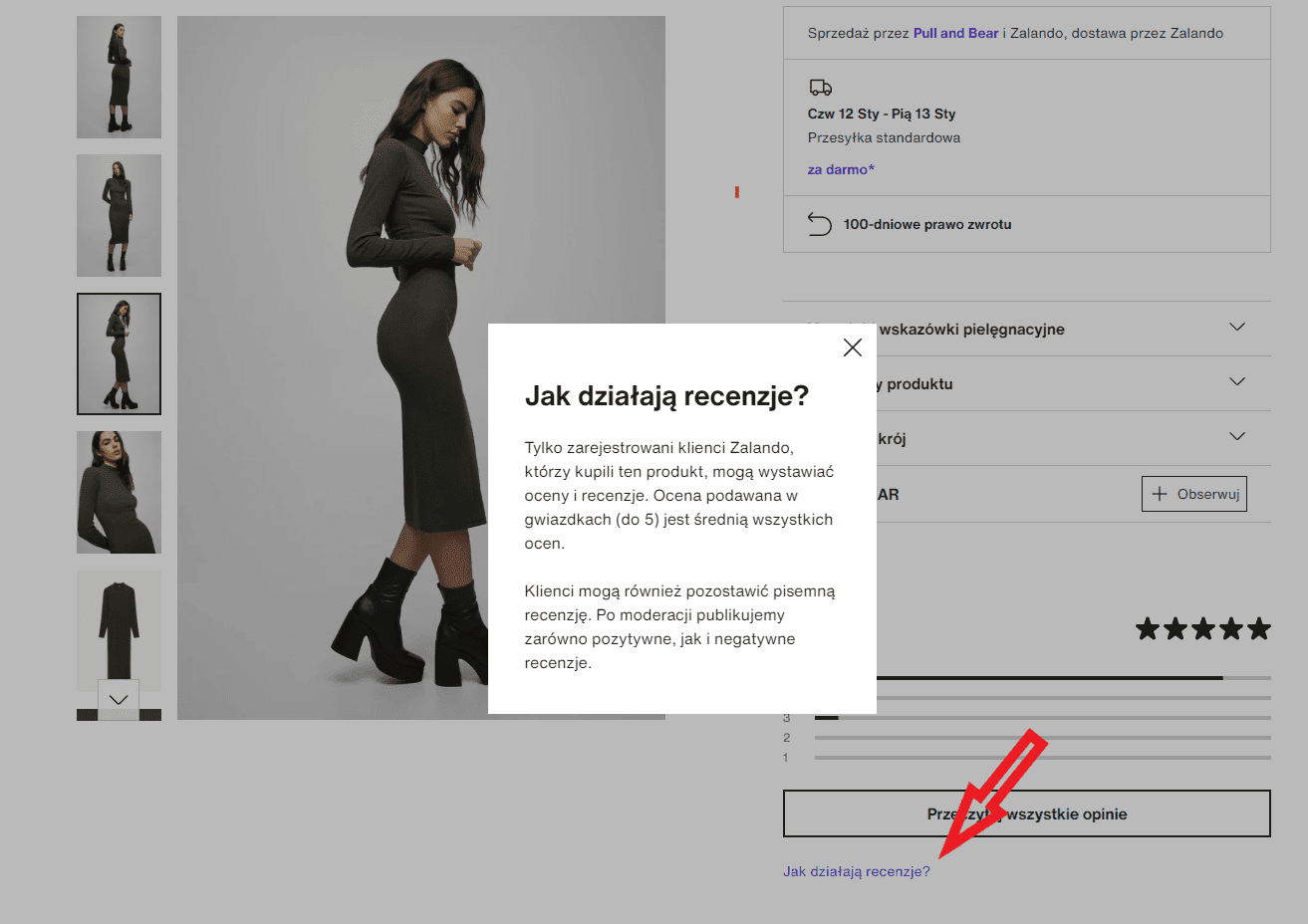
Task: Expand the krój section chevron
Action: [1237, 436]
